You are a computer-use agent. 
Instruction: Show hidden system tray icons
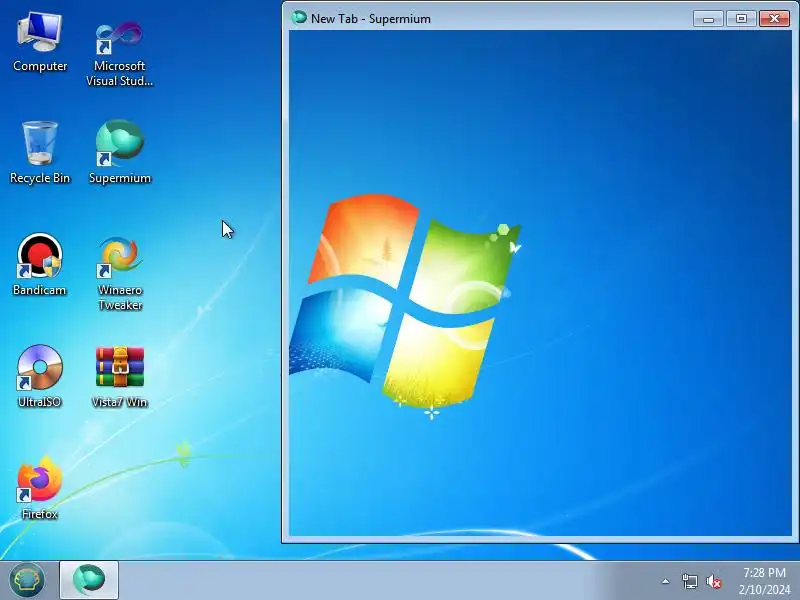tap(665, 581)
